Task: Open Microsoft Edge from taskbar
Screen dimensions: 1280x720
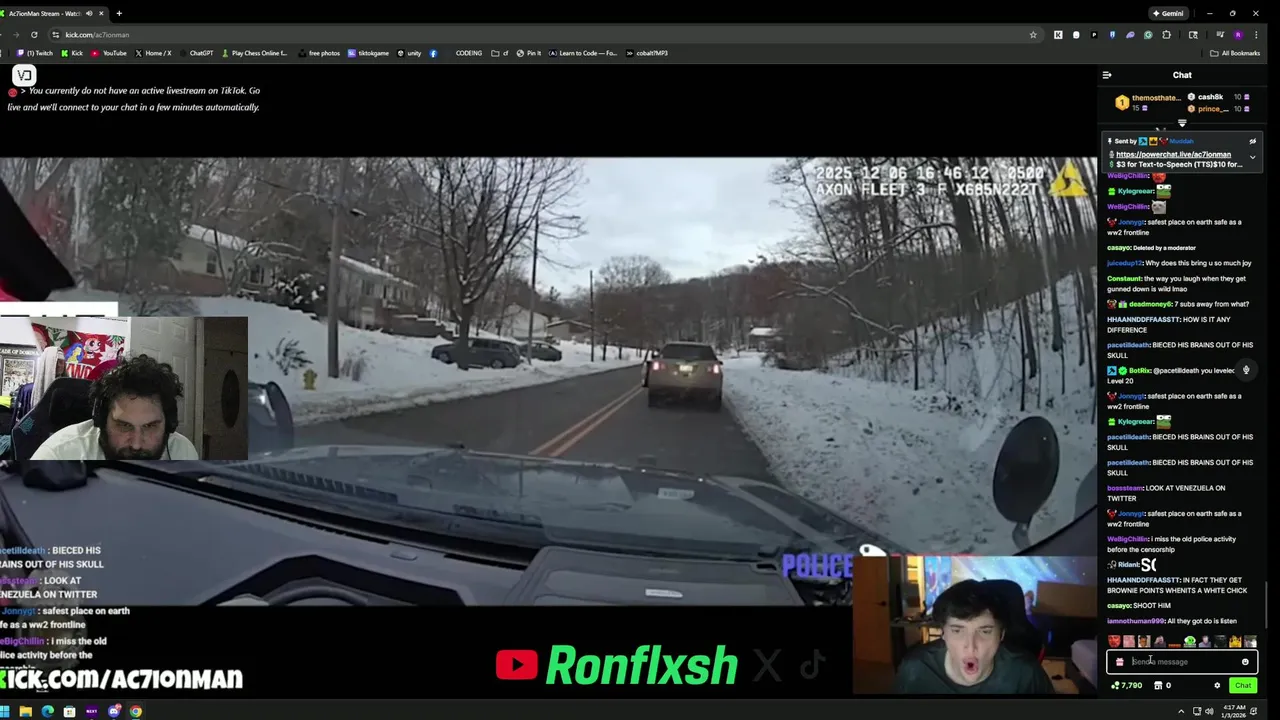Action: point(48,712)
